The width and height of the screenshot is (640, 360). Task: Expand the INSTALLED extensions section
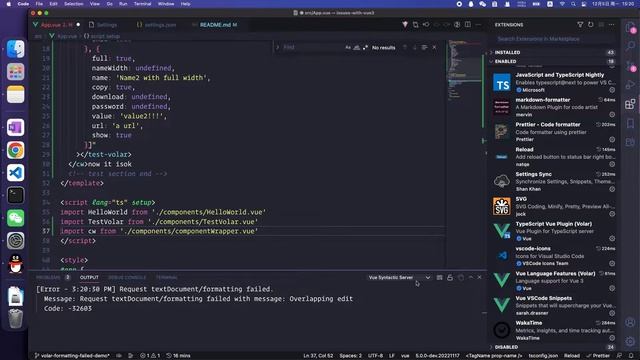[553, 52]
